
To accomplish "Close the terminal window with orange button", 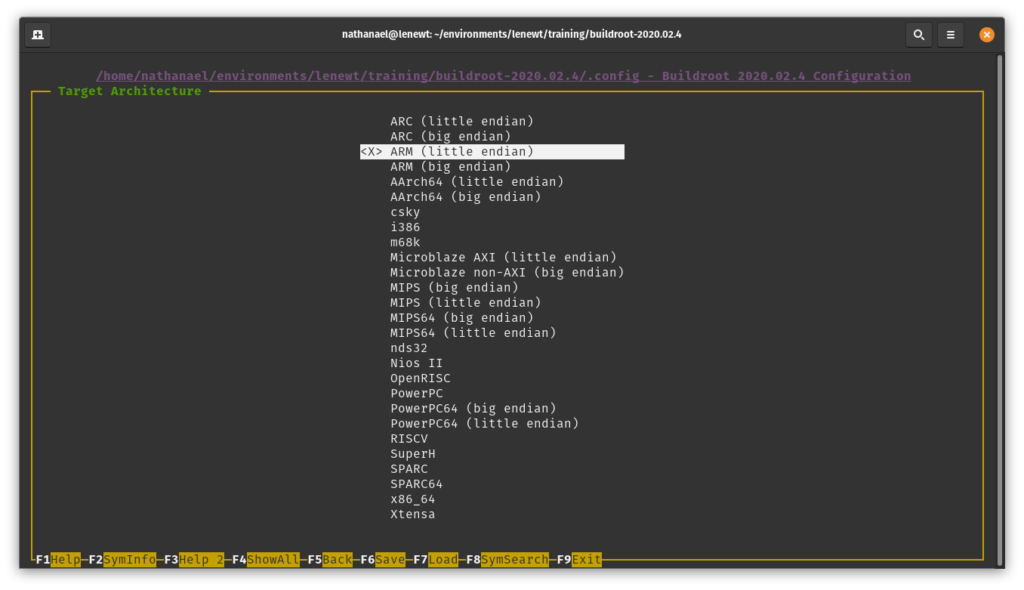I will tap(986, 35).
